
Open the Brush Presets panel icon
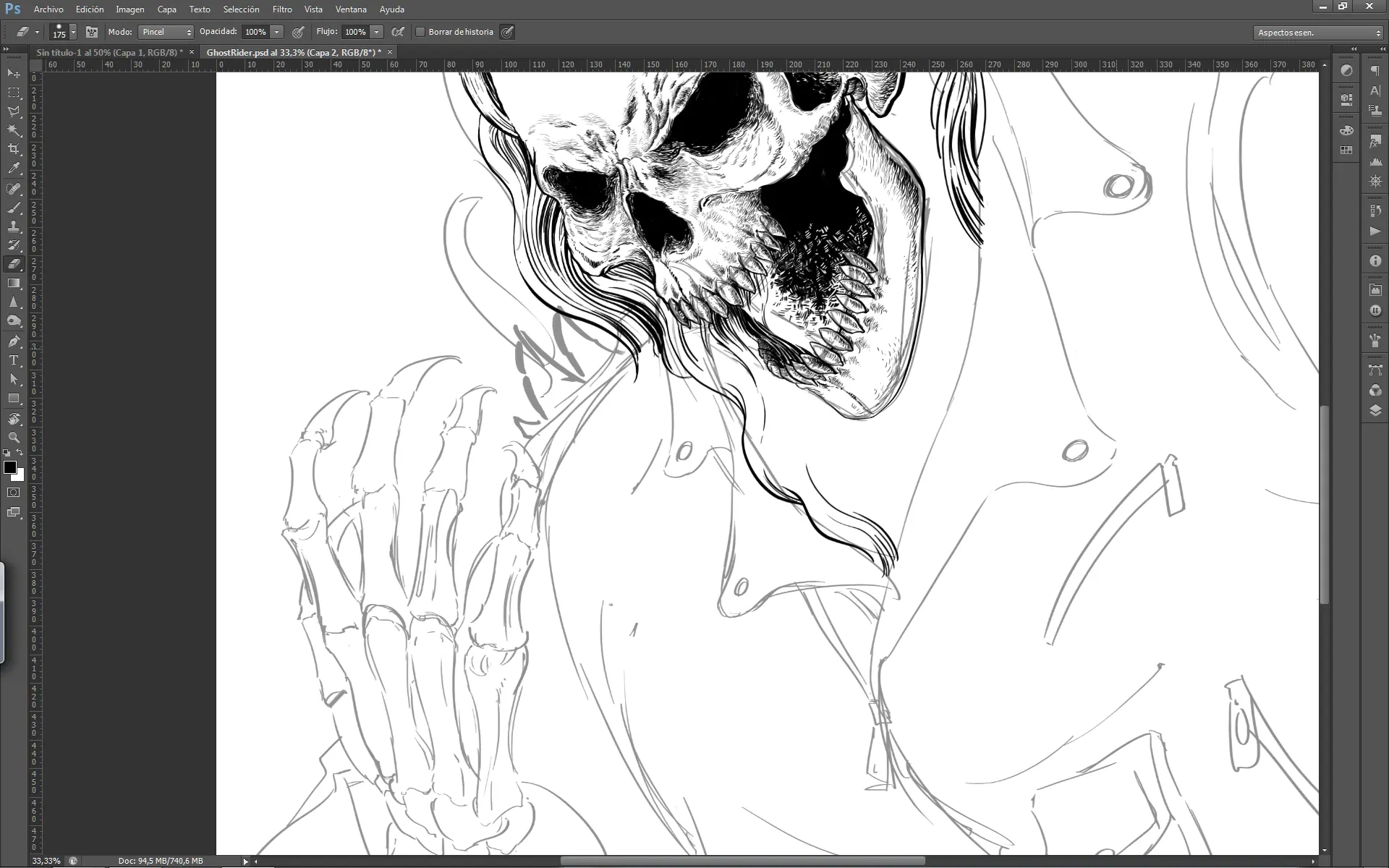coord(1375,339)
